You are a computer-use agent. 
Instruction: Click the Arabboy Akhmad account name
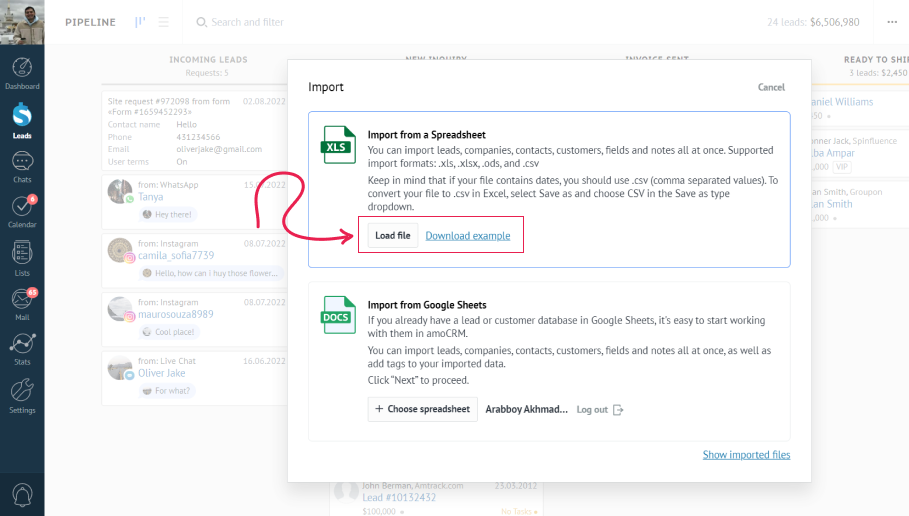(526, 409)
